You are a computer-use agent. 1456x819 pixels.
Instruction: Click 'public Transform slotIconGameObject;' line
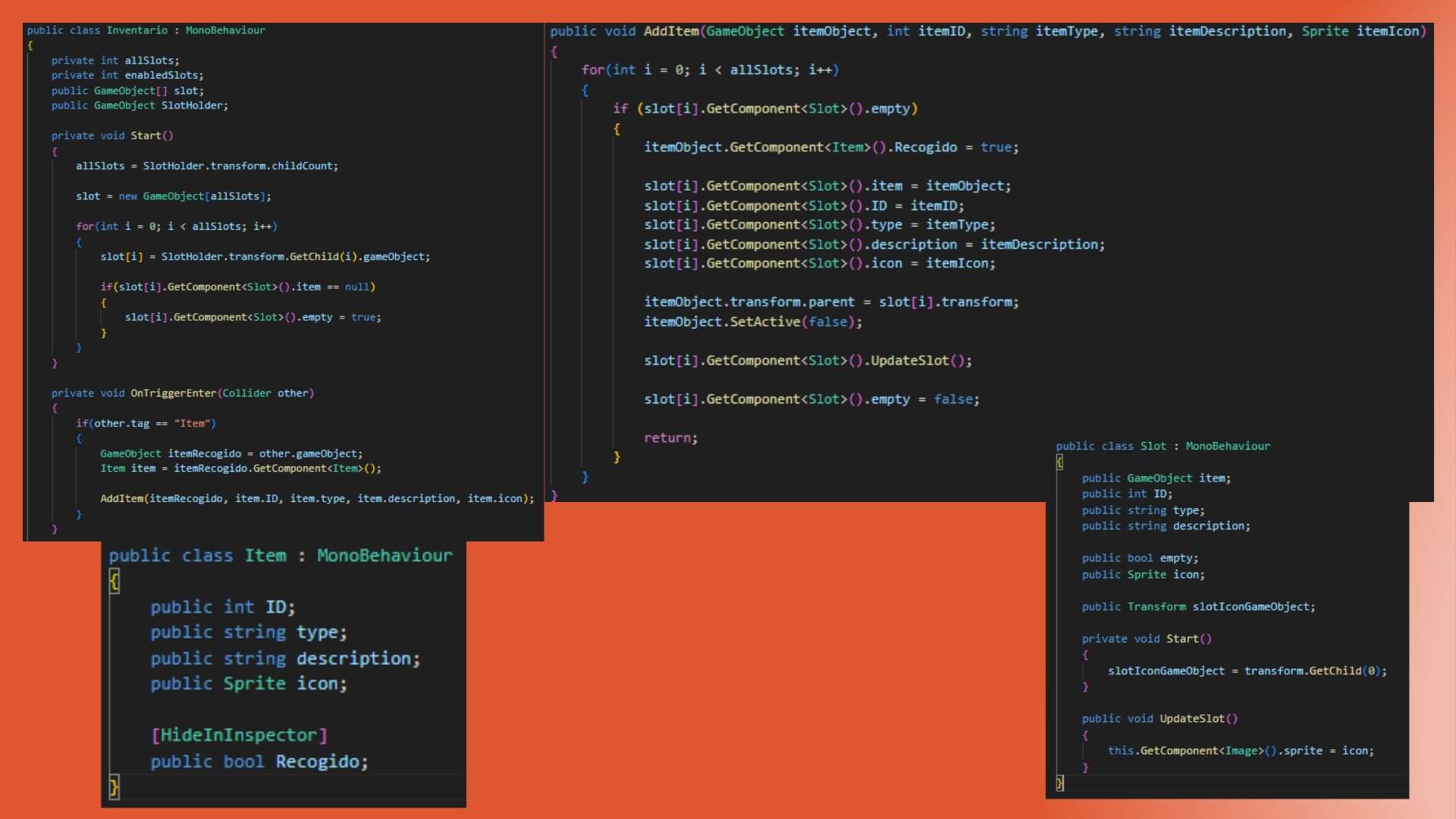tap(1199, 607)
